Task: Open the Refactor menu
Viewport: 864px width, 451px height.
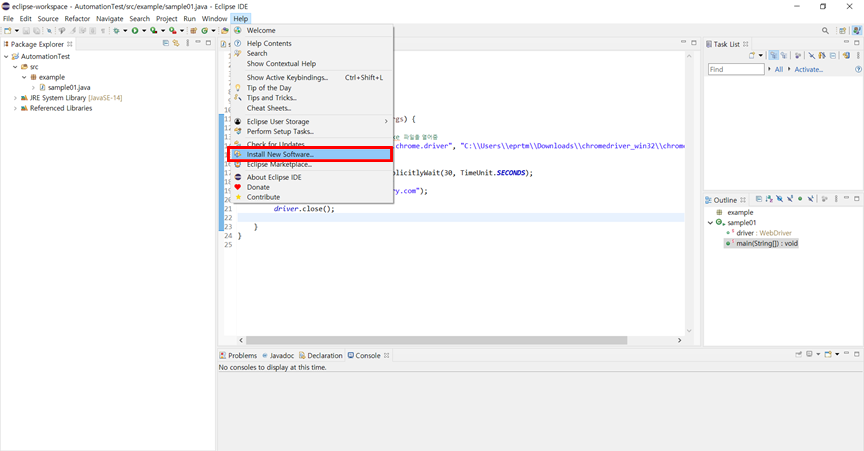Action: click(77, 18)
